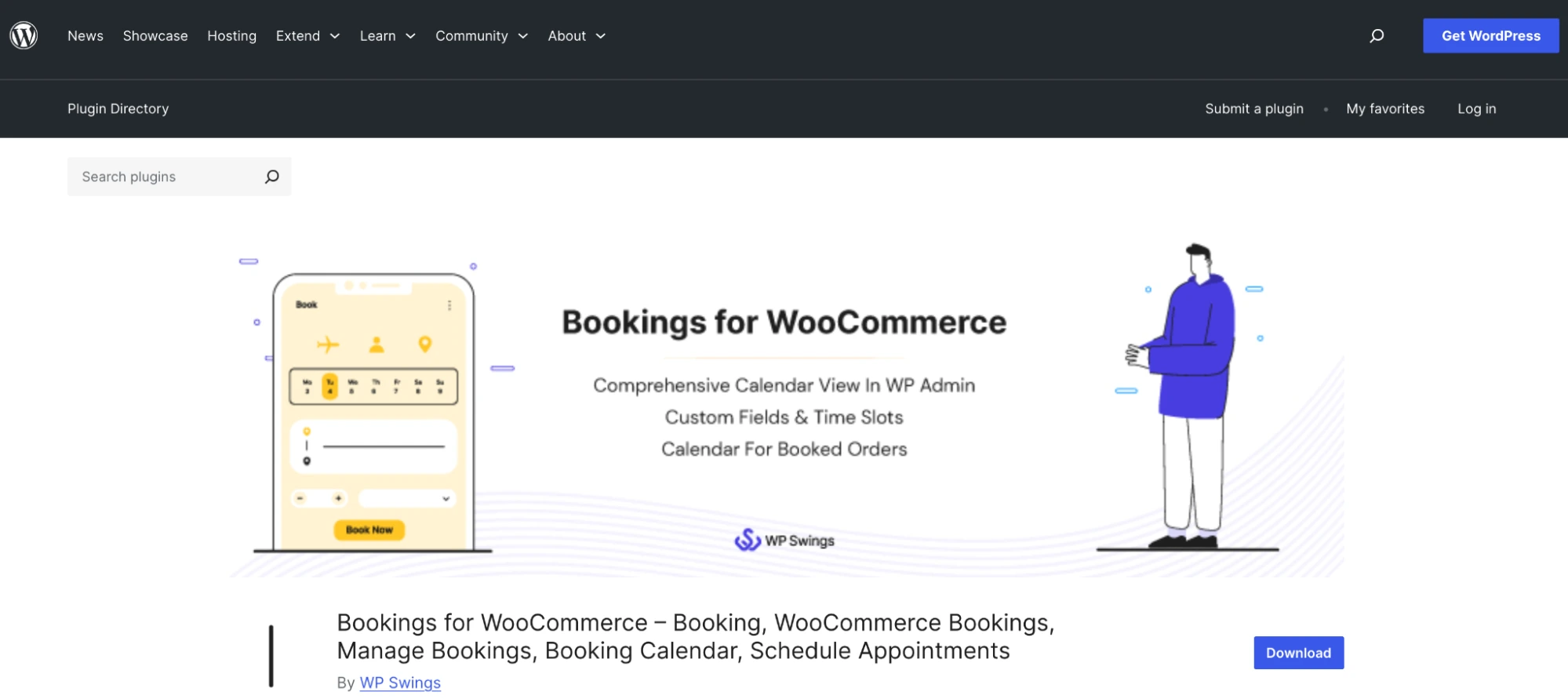Click the Log in link

(x=1476, y=108)
